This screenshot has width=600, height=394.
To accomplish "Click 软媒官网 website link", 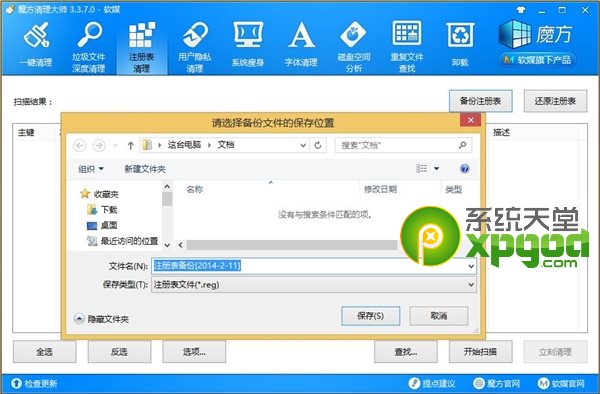I will [x=562, y=383].
